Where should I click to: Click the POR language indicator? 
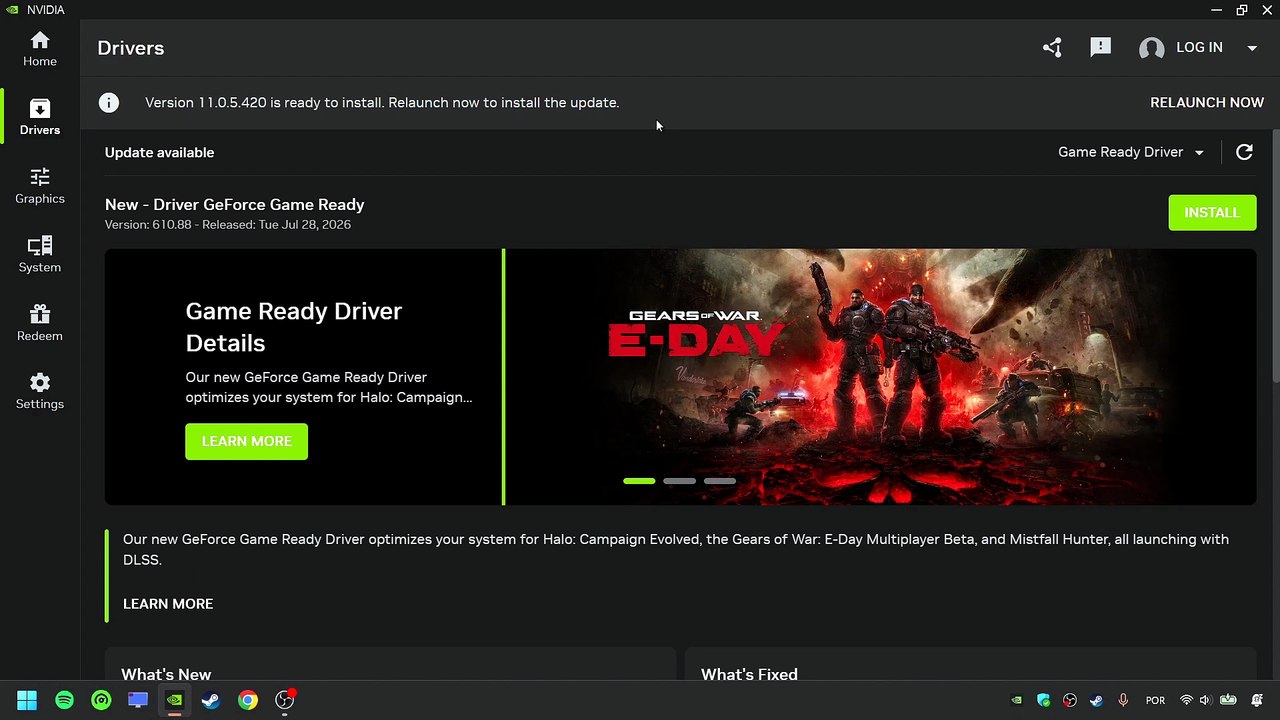[x=1155, y=700]
